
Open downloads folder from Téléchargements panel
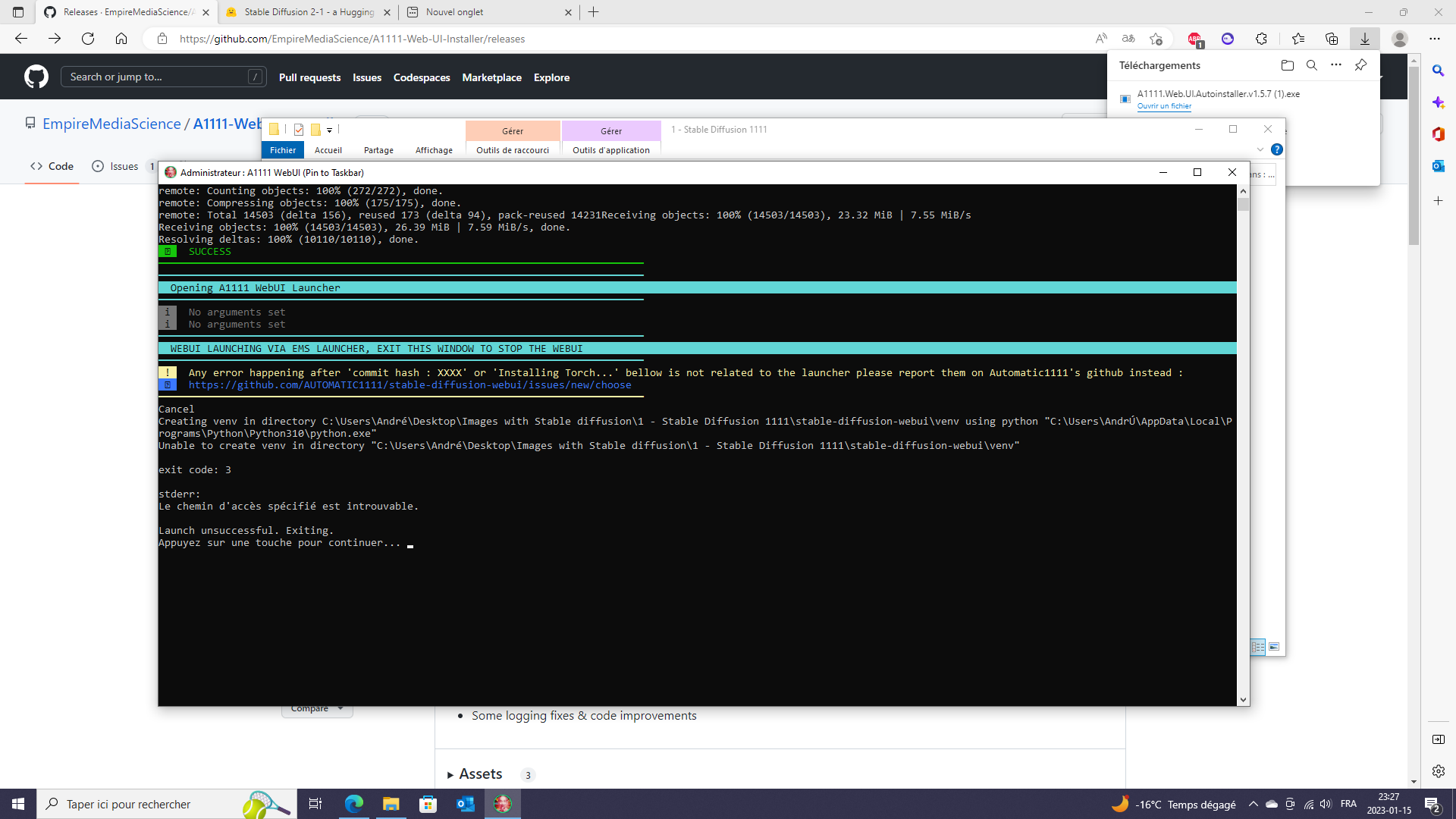tap(1287, 65)
